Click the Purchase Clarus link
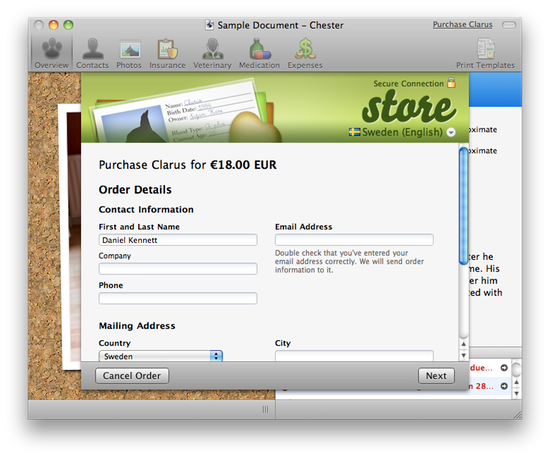Screen dimensions: 550x458 click(x=462, y=25)
